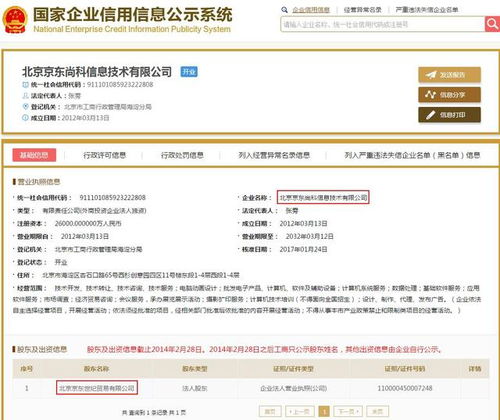500x420 pixels.
Task: Click the 序号 column header
Action: click(26, 369)
